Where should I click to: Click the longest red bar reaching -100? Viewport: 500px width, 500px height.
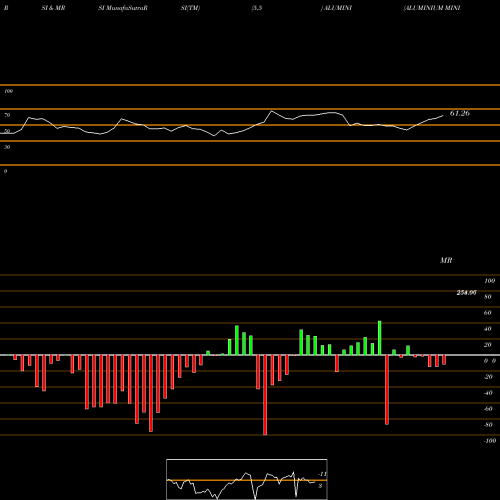coord(265,395)
